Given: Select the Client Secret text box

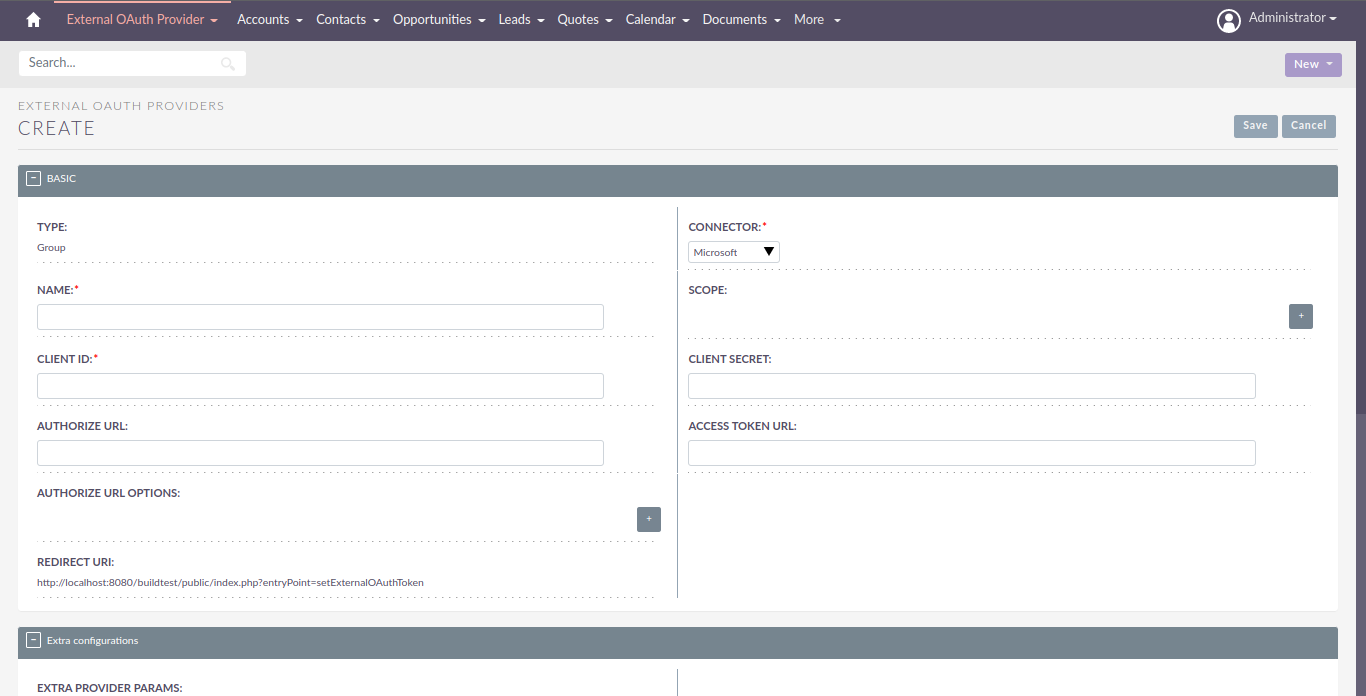Looking at the screenshot, I should pyautogui.click(x=971, y=386).
